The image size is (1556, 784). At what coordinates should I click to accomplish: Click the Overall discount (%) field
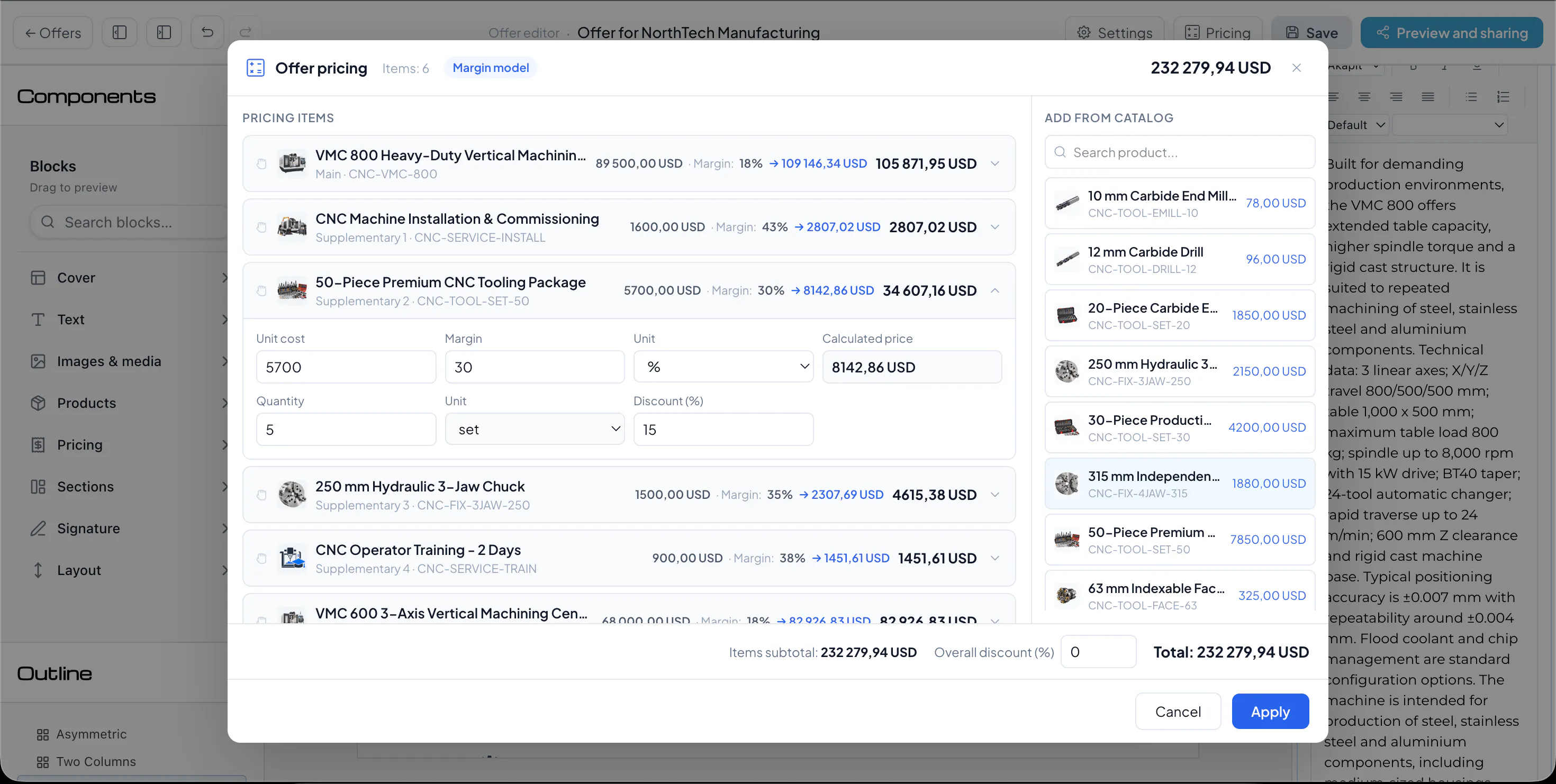(1098, 652)
